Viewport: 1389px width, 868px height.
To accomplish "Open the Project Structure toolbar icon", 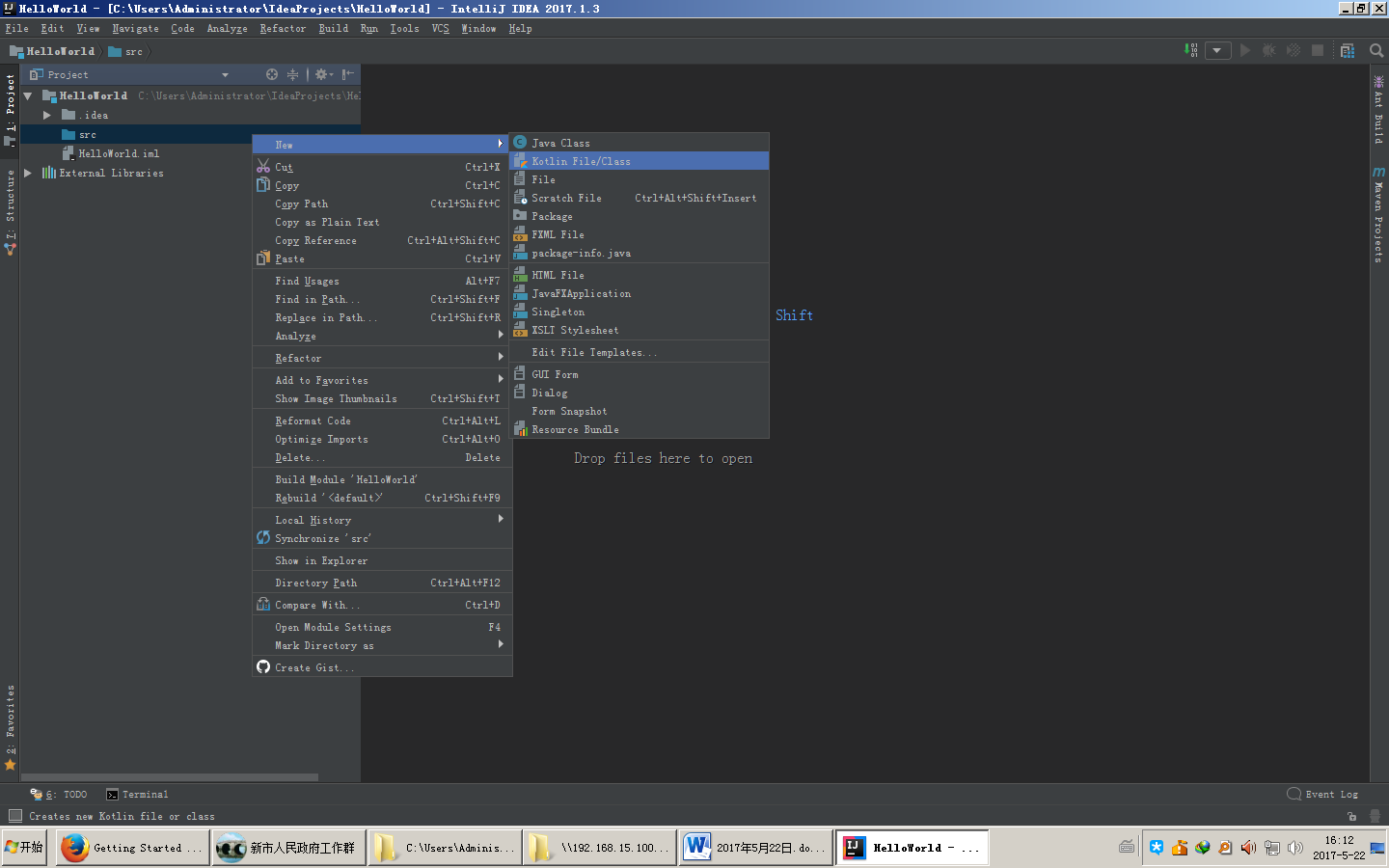I will tap(1348, 51).
